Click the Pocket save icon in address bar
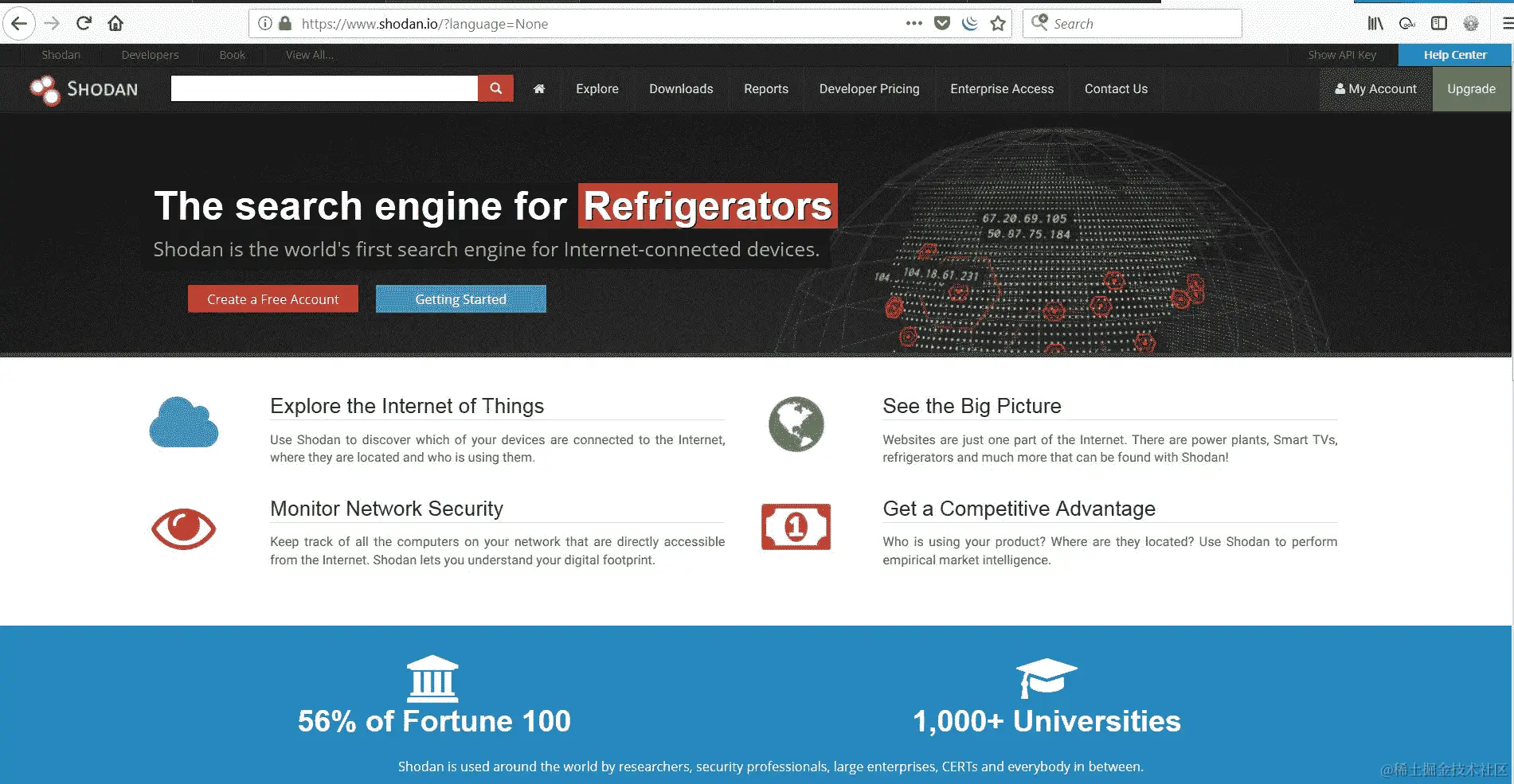This screenshot has height=784, width=1514. pyautogui.click(x=942, y=24)
